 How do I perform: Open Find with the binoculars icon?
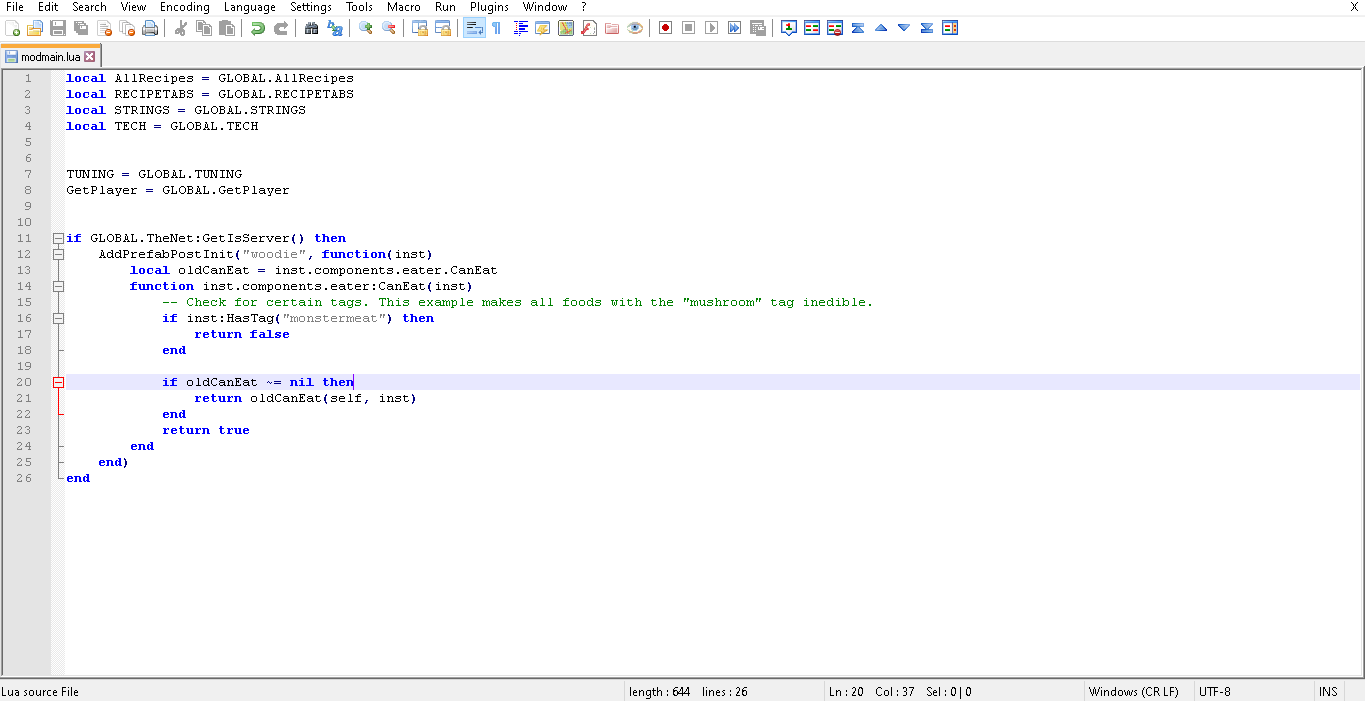pos(311,28)
